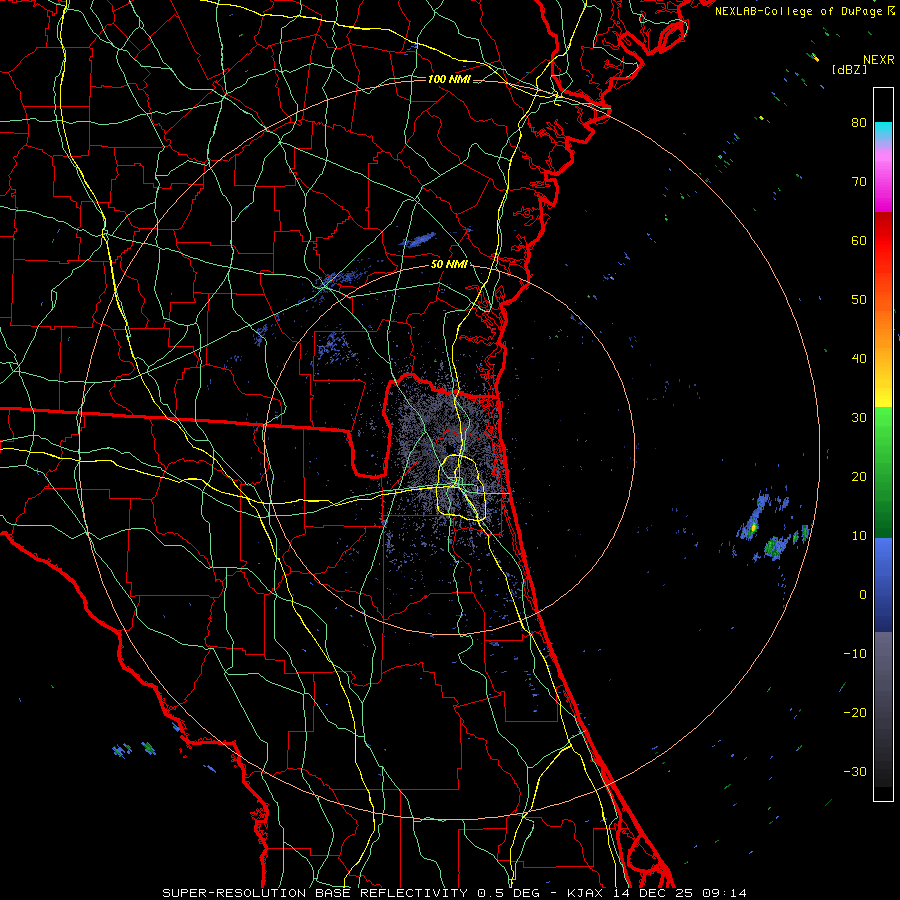Screen dimensions: 900x900
Task: Click the yellow beltway loop around Jacksonville
Action: tap(461, 488)
